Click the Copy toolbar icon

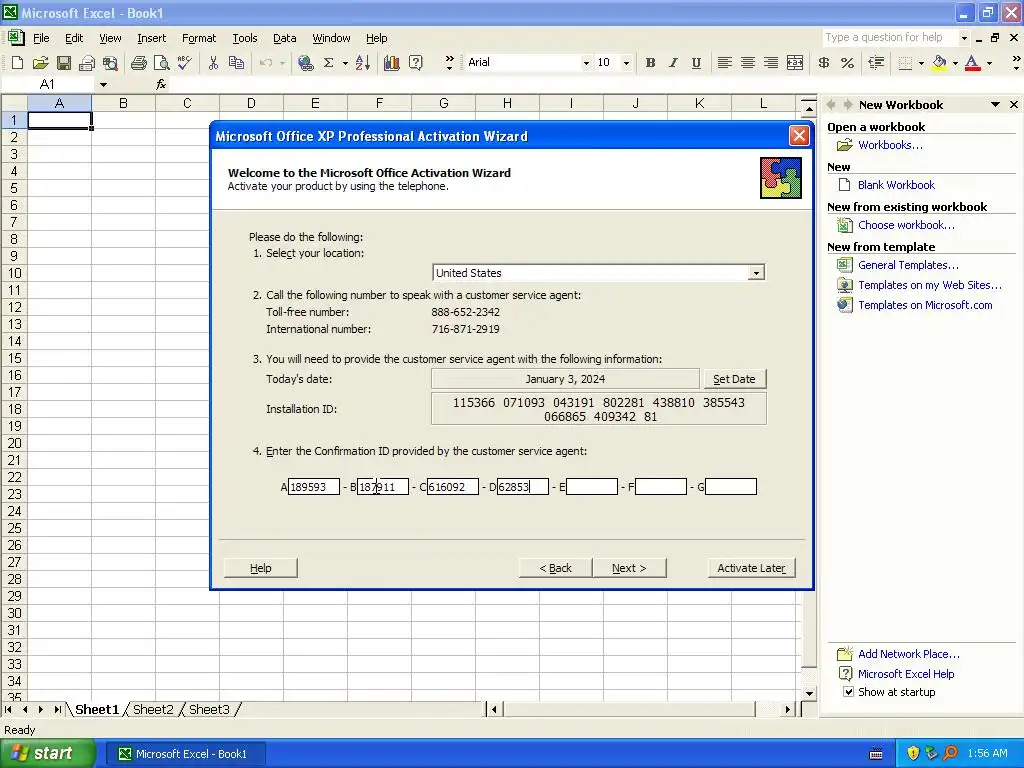236,63
